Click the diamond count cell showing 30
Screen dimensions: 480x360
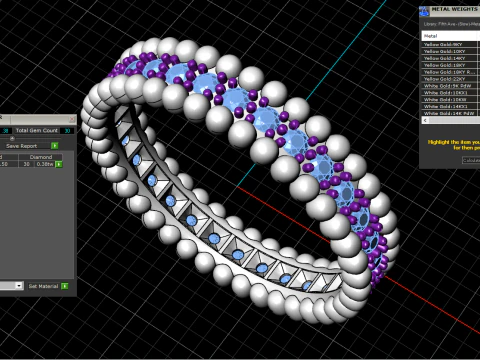pos(27,164)
